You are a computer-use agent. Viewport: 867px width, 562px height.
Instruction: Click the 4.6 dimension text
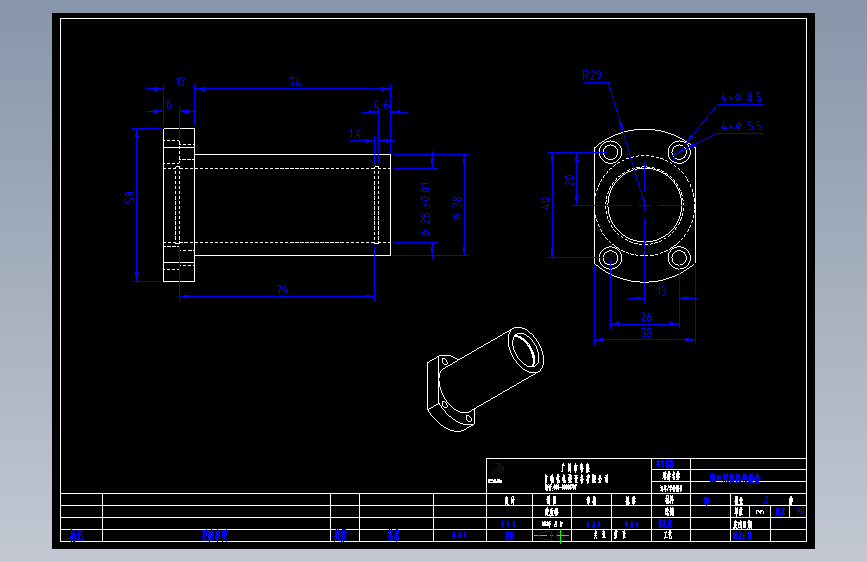(x=382, y=105)
